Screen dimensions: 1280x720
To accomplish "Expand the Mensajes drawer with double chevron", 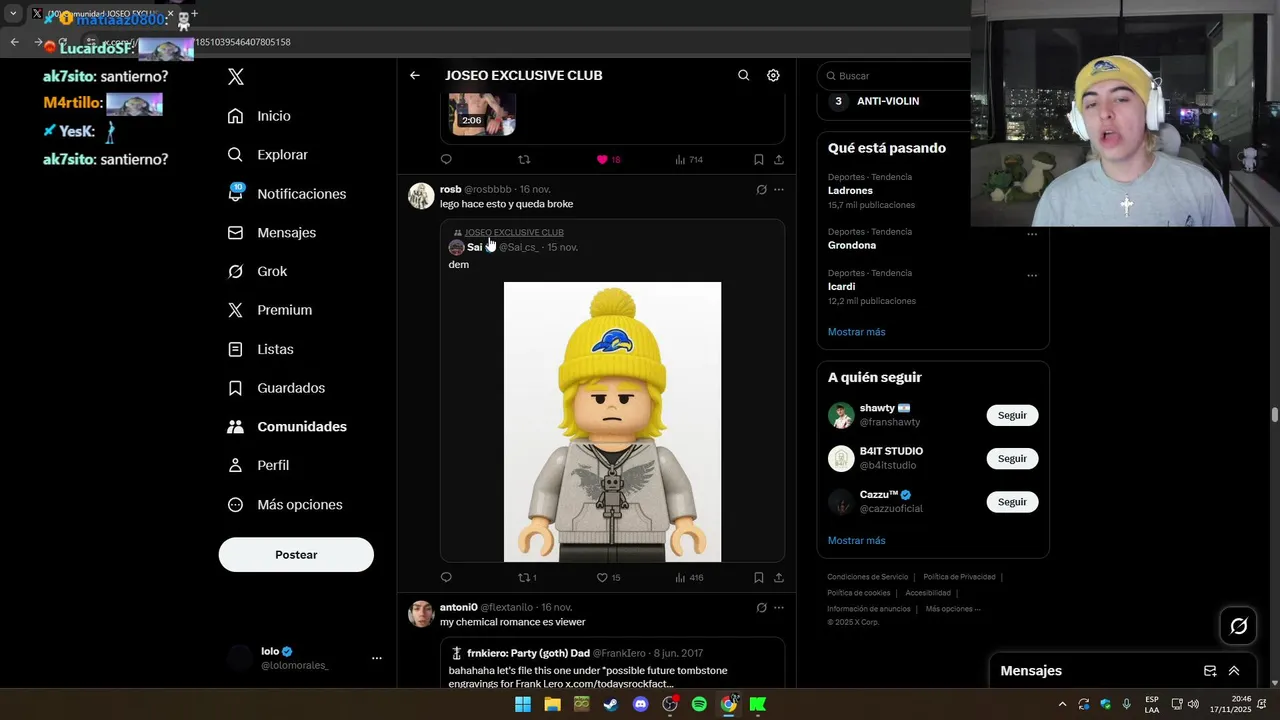I will tap(1234, 671).
